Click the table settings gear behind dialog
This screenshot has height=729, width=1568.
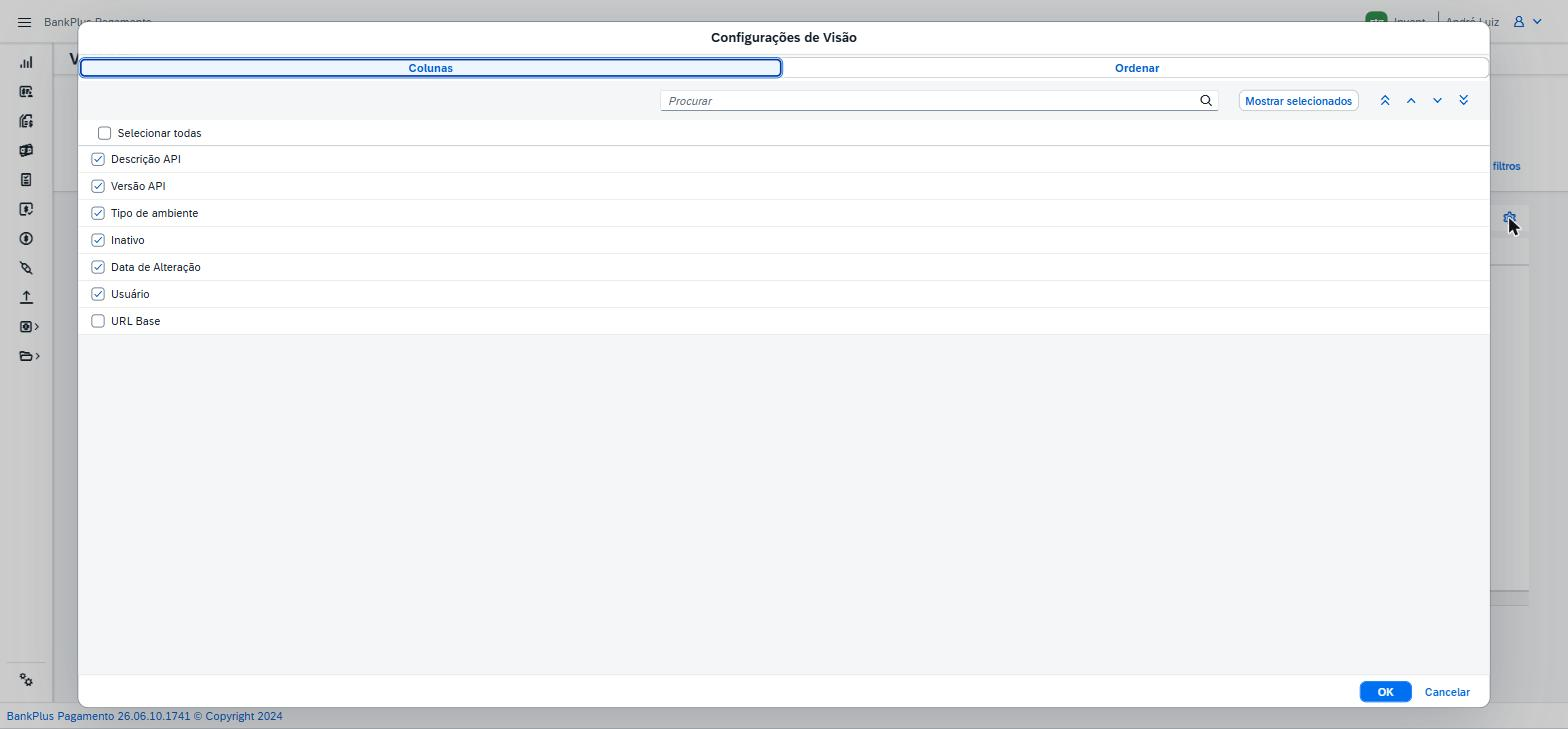(x=1510, y=218)
